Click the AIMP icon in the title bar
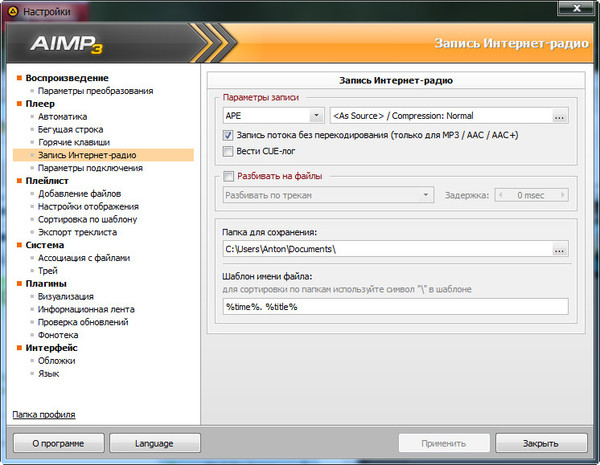The width and height of the screenshot is (600, 465). 13,12
